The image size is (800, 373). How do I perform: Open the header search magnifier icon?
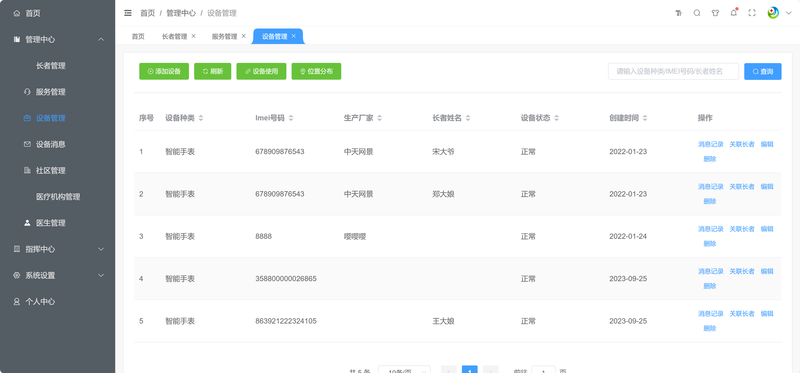(697, 13)
